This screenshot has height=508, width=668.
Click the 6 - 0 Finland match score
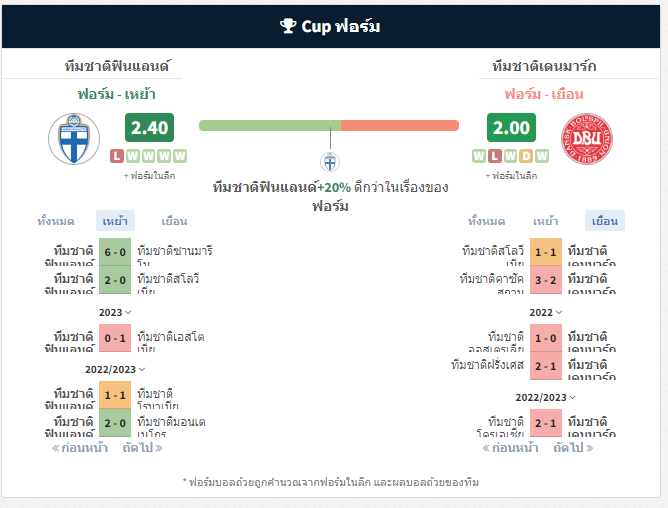point(115,252)
